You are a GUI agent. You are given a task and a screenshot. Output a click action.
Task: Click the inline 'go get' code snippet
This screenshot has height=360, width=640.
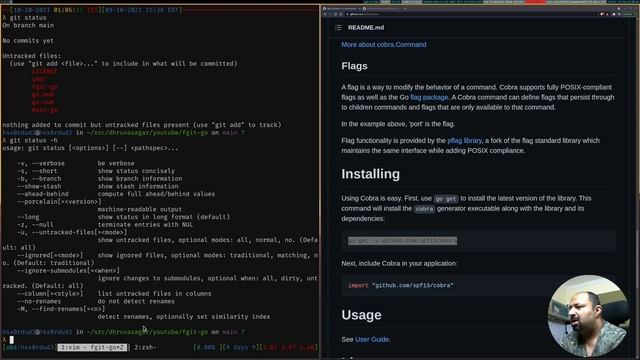pos(446,199)
